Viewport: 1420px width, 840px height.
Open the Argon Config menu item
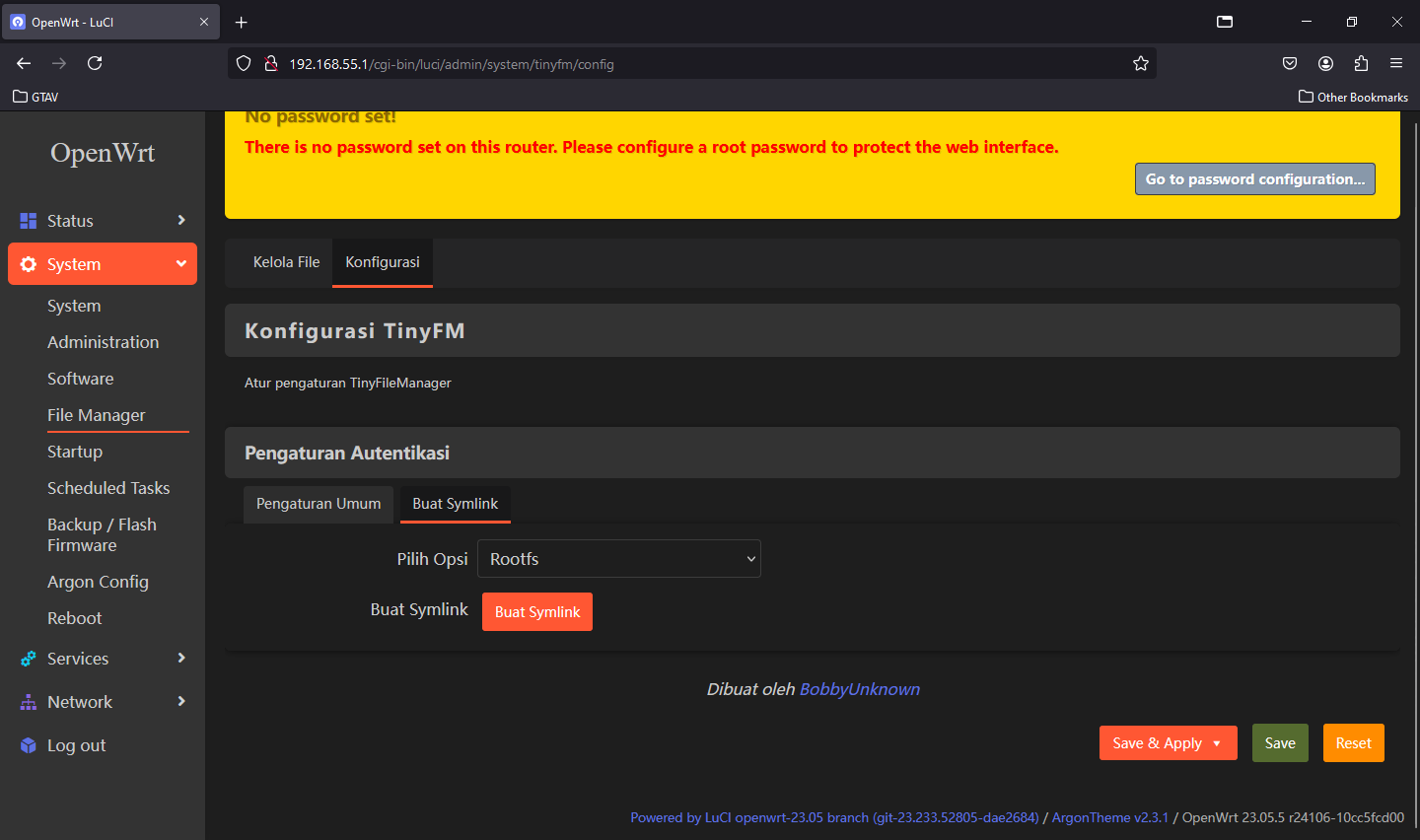(x=99, y=582)
